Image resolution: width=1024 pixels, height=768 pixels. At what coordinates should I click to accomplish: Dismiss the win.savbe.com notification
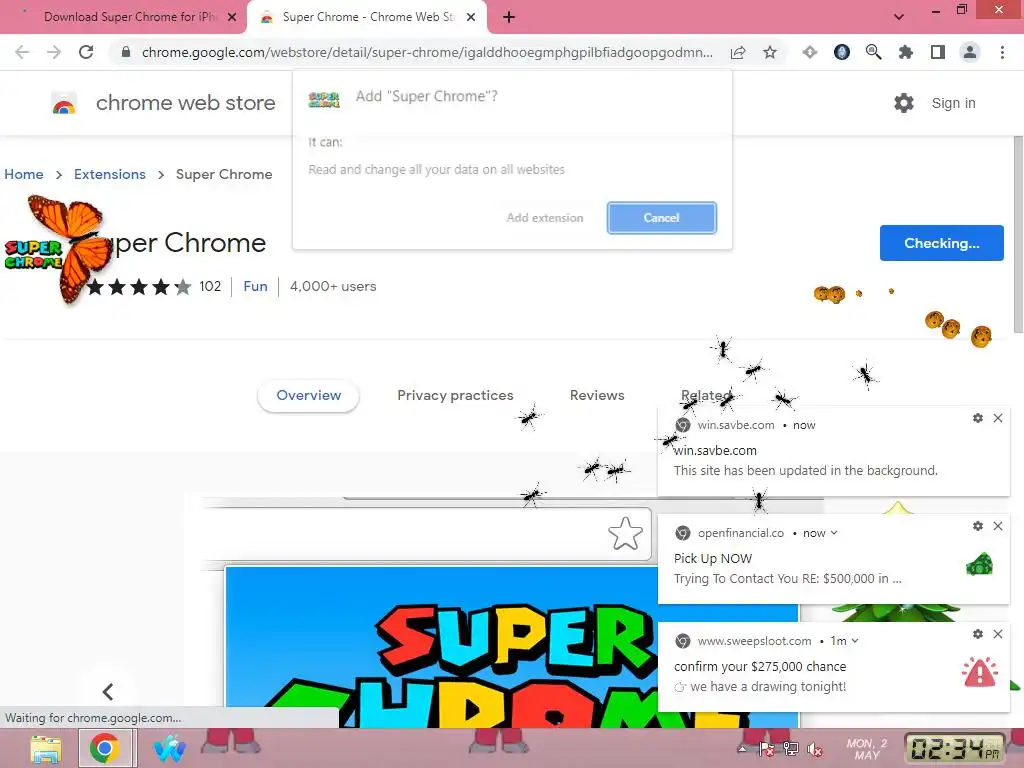(998, 418)
